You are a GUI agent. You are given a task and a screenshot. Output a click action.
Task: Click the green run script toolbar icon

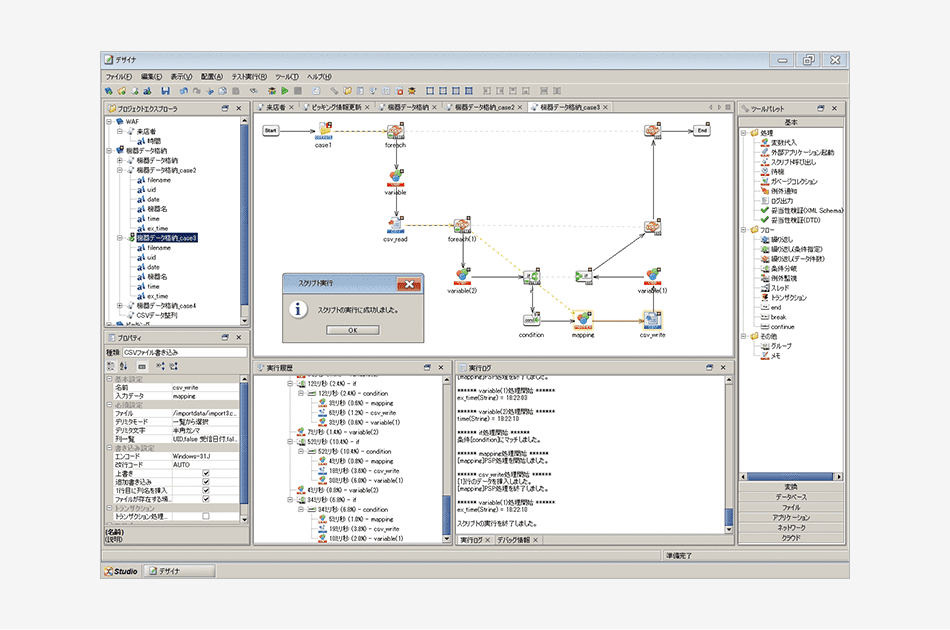point(285,91)
